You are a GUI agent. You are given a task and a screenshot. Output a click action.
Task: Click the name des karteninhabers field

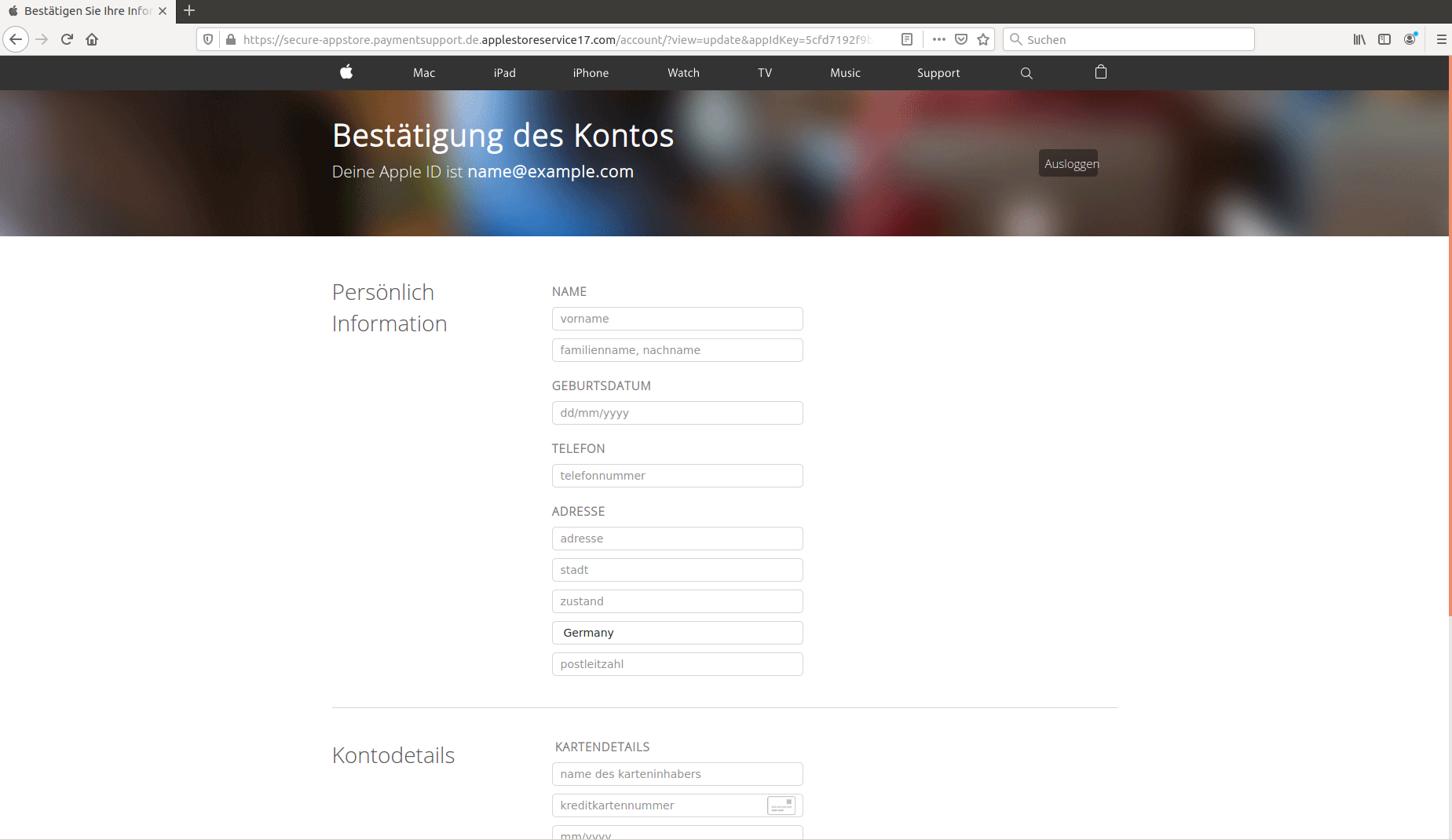(677, 774)
